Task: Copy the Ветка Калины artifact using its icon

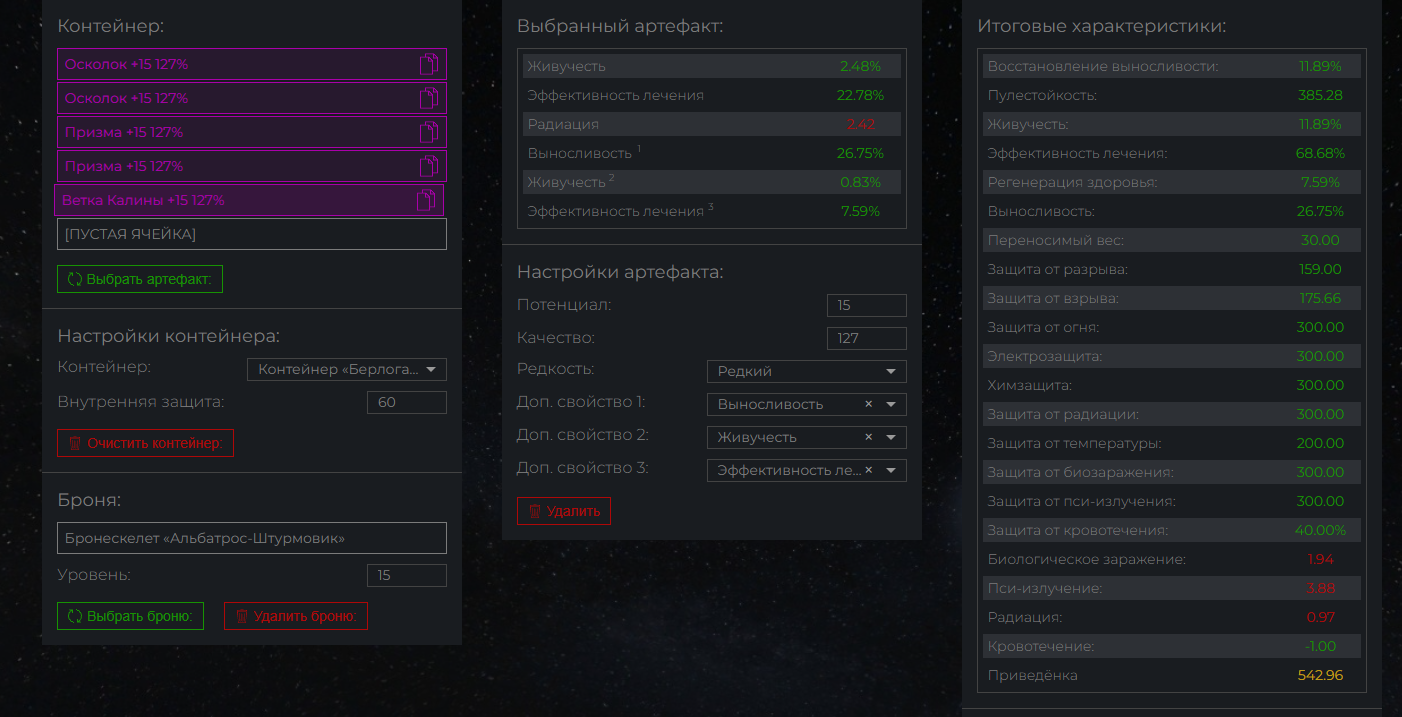Action: pos(425,200)
